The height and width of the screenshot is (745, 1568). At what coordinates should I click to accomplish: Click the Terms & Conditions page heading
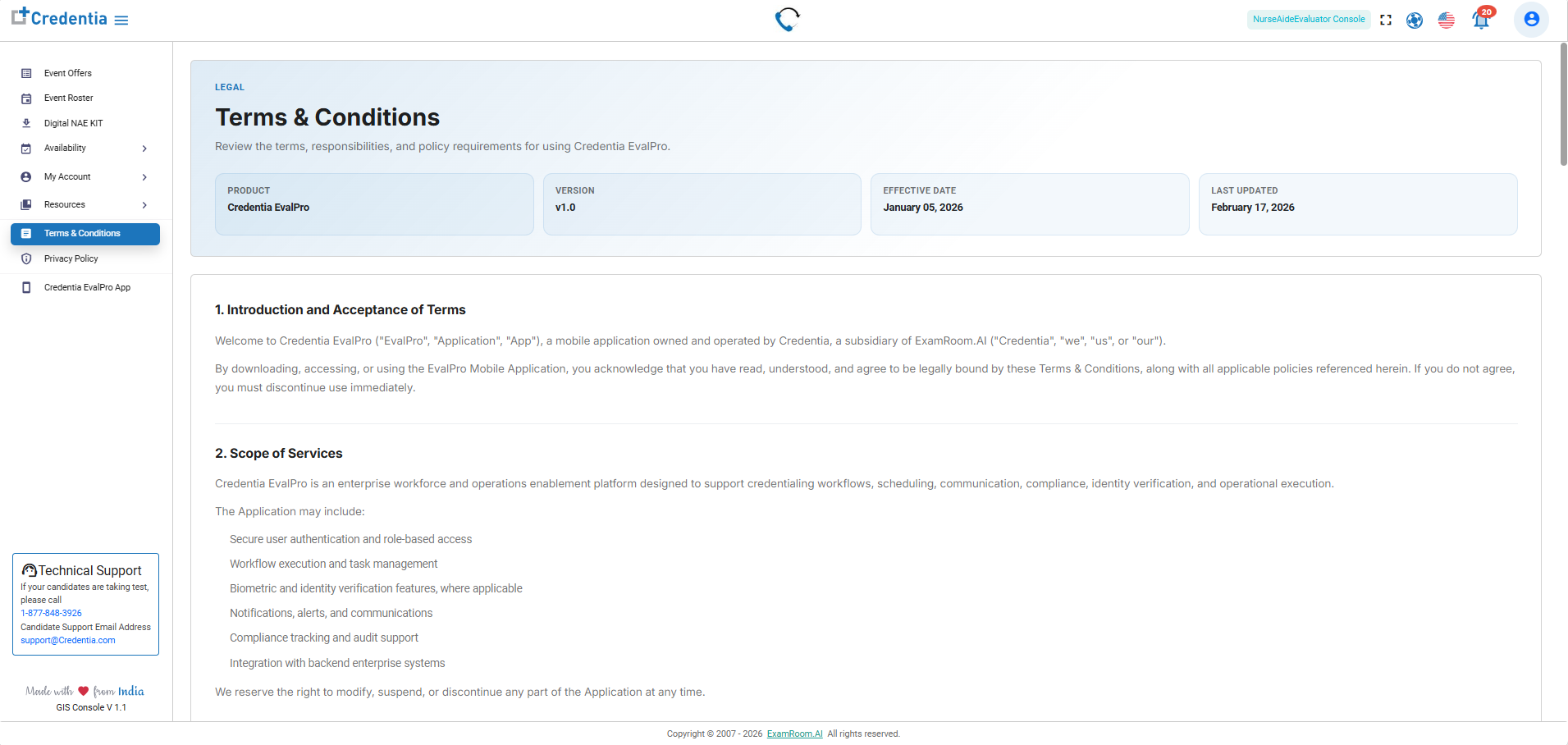pyautogui.click(x=327, y=117)
